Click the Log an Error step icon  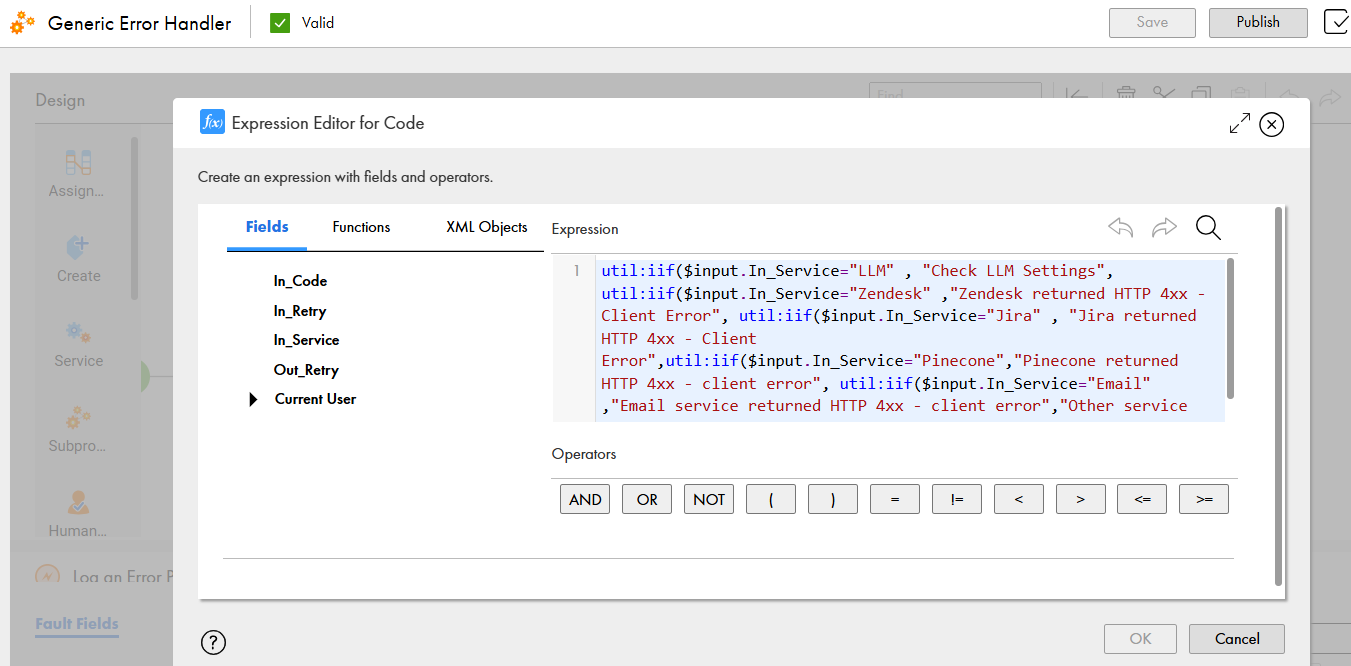click(x=48, y=576)
